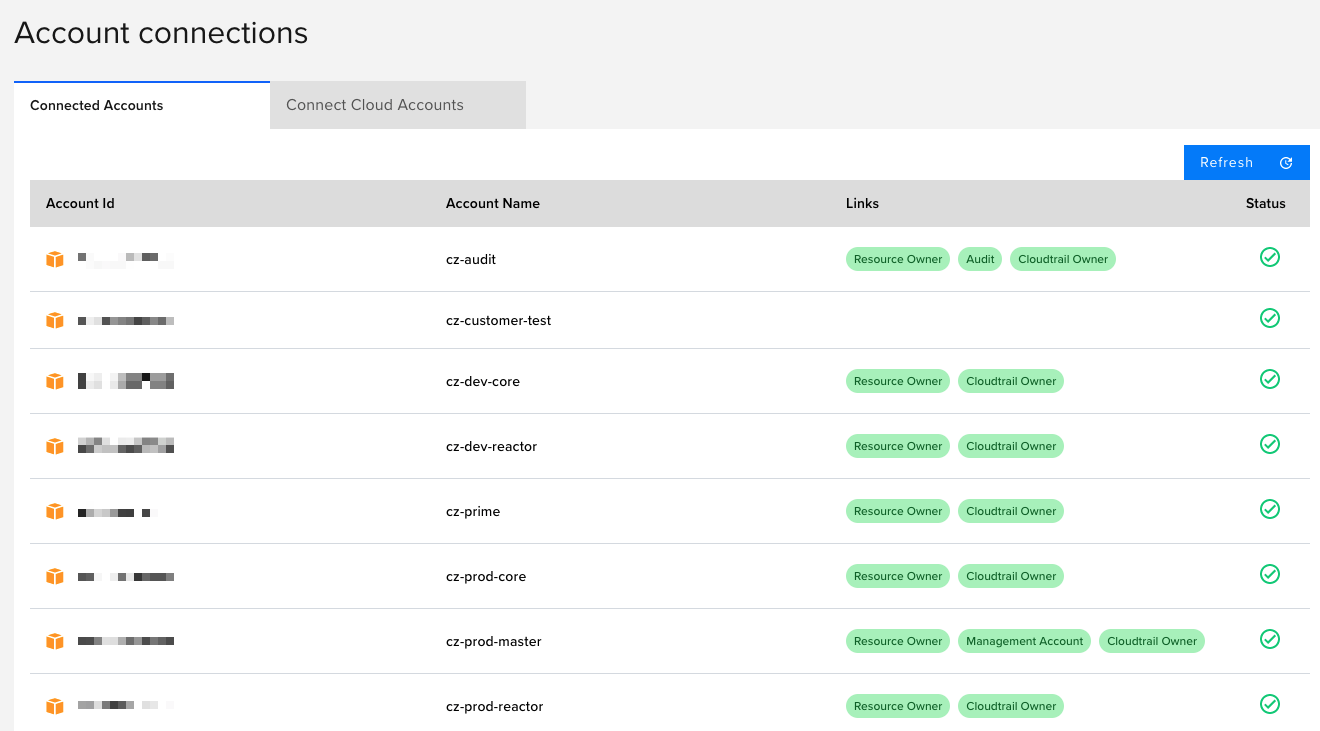Click the status checkmark for cz-dev-reactor
The image size is (1320, 731).
coord(1270,444)
